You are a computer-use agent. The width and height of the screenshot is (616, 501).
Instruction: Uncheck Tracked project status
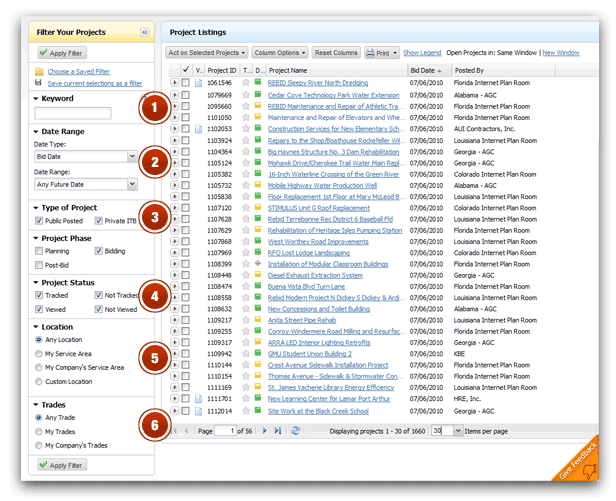[x=39, y=295]
